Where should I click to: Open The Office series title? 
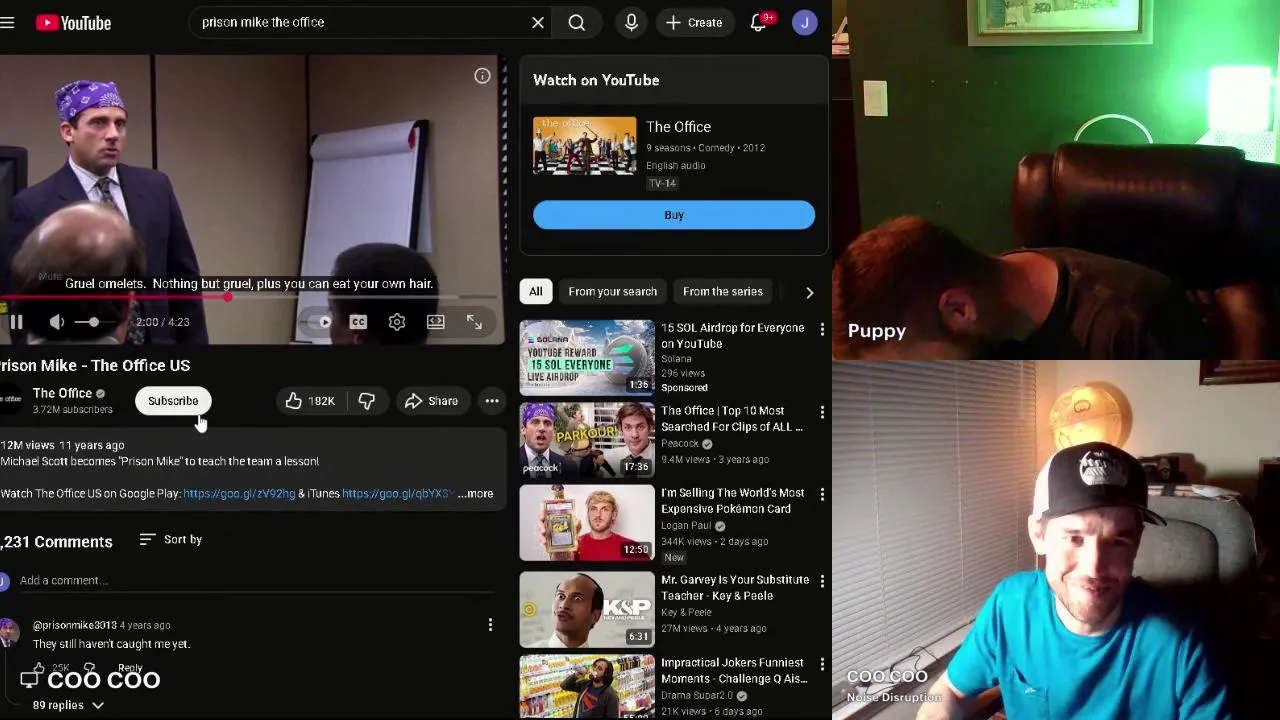tap(678, 127)
